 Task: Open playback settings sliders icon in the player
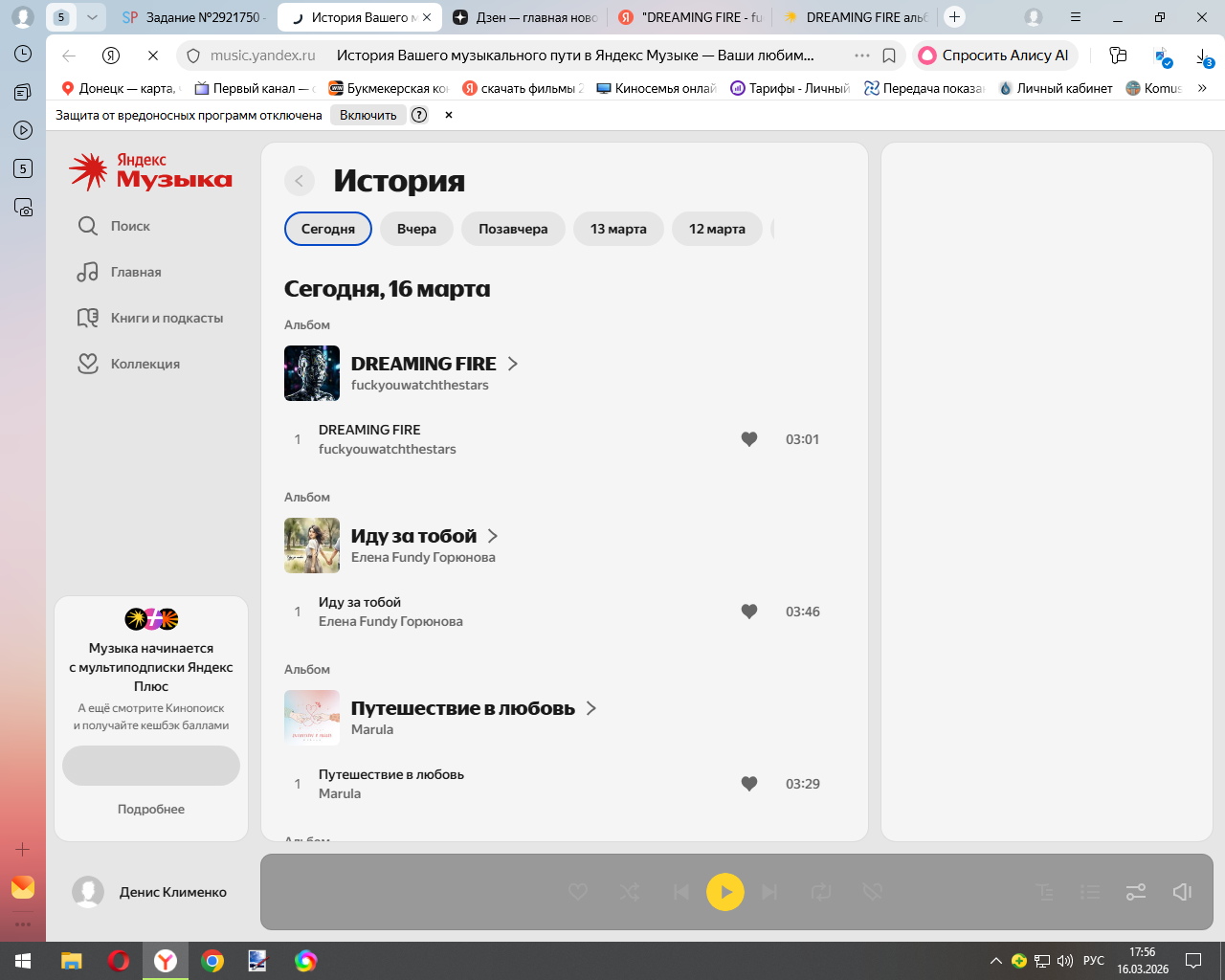pyautogui.click(x=1136, y=892)
